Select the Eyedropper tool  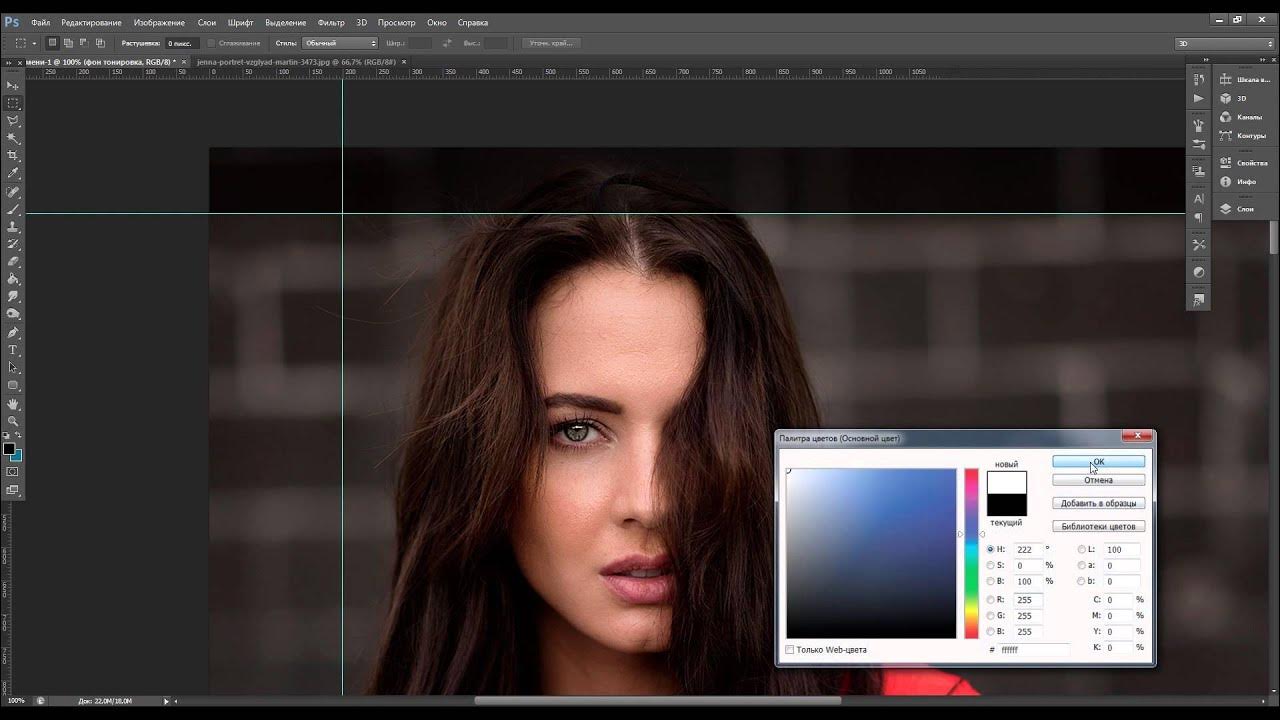(13, 173)
